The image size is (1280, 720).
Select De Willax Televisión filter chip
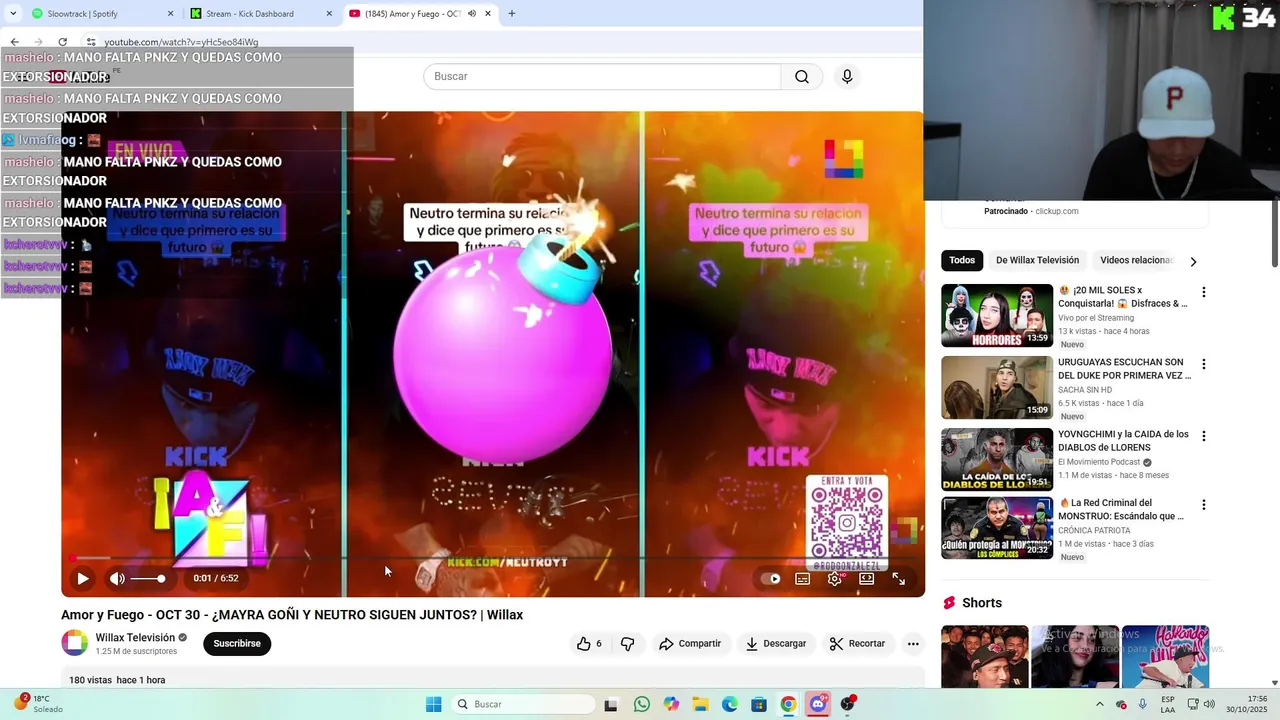click(1037, 260)
